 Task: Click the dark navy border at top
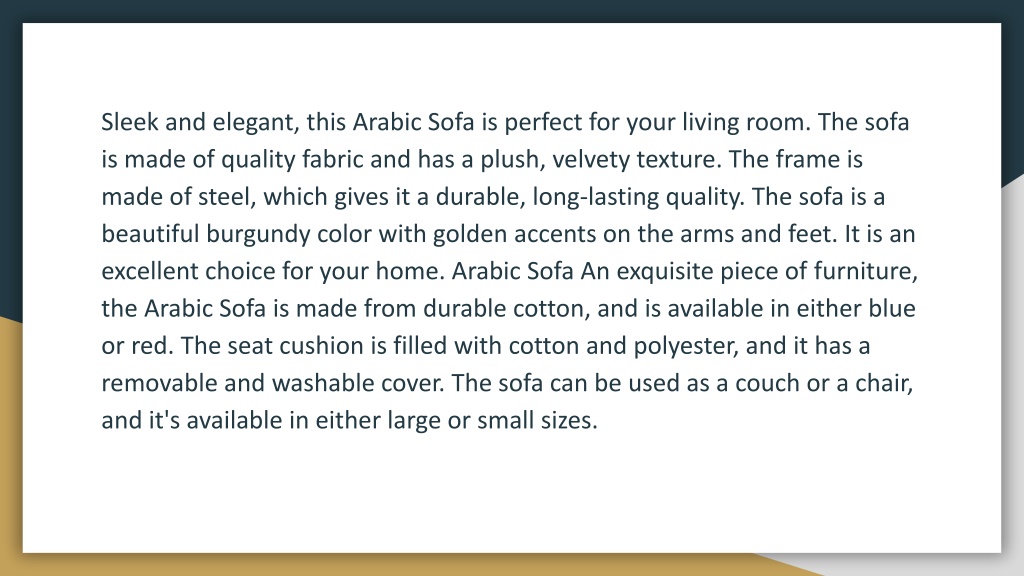(x=512, y=11)
